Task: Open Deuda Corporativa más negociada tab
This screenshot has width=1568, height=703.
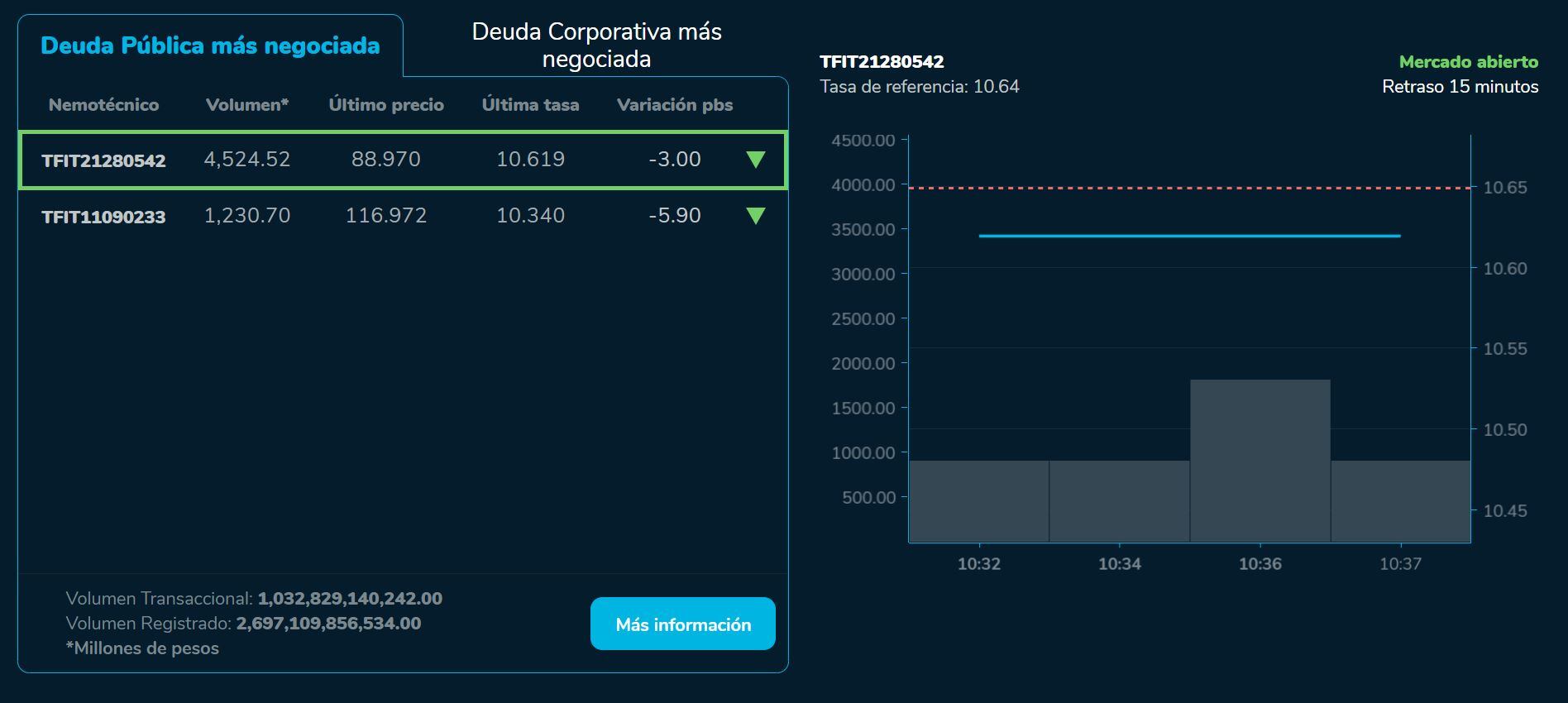Action: pyautogui.click(x=596, y=45)
